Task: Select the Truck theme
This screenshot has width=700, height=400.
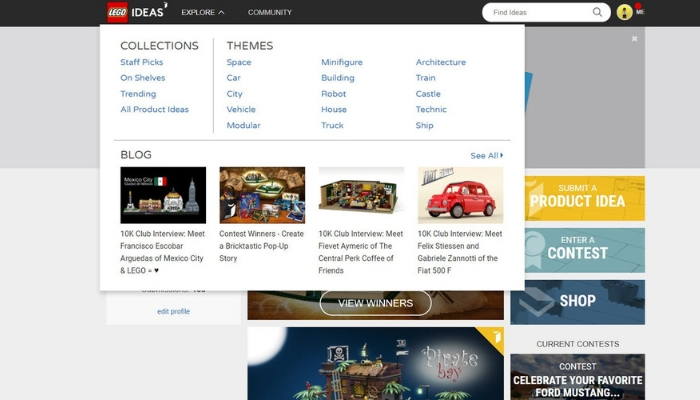Action: click(x=332, y=125)
